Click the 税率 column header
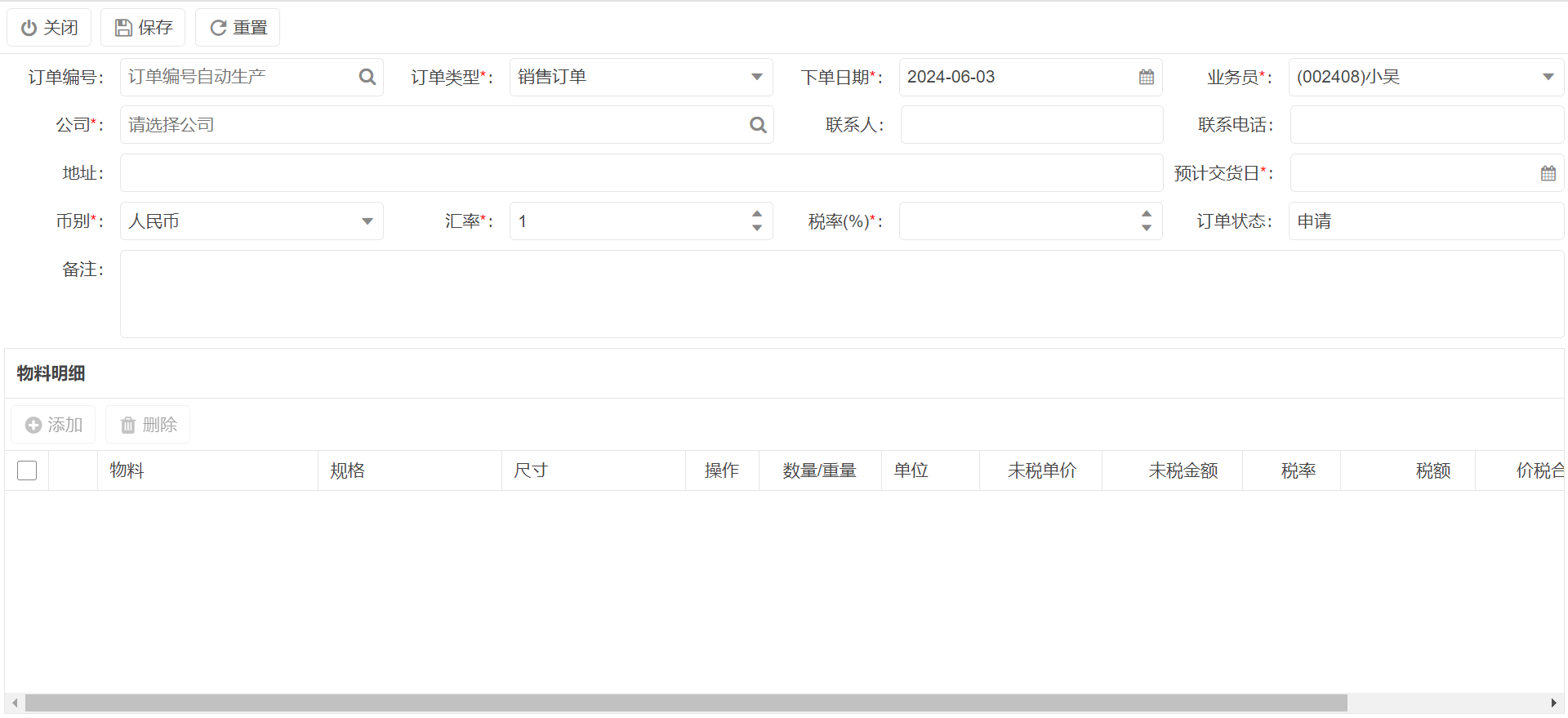Image resolution: width=1568 pixels, height=718 pixels. coord(1292,470)
